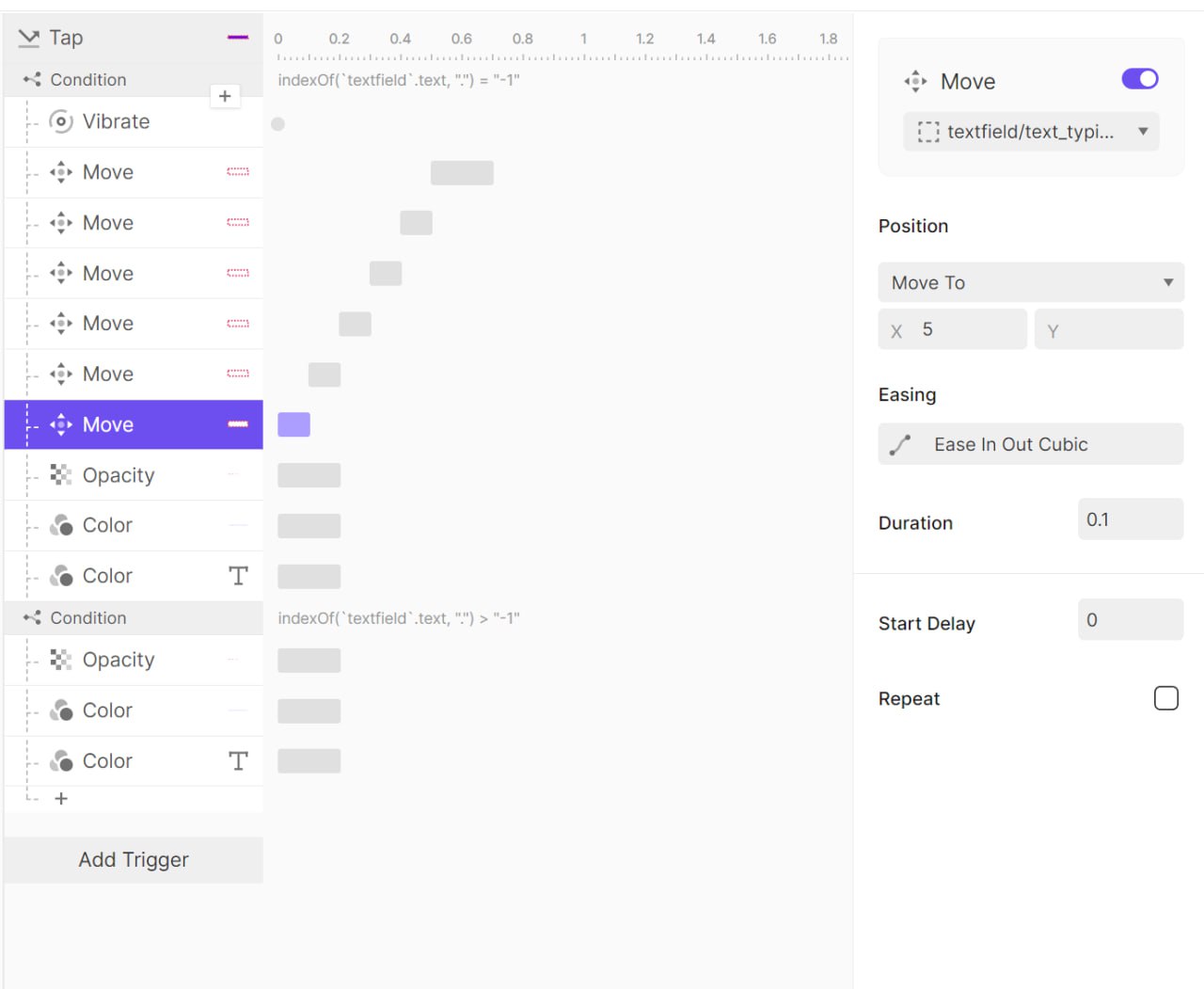Click the Tap trigger icon
Image resolution: width=1204 pixels, height=989 pixels.
pyautogui.click(x=29, y=38)
